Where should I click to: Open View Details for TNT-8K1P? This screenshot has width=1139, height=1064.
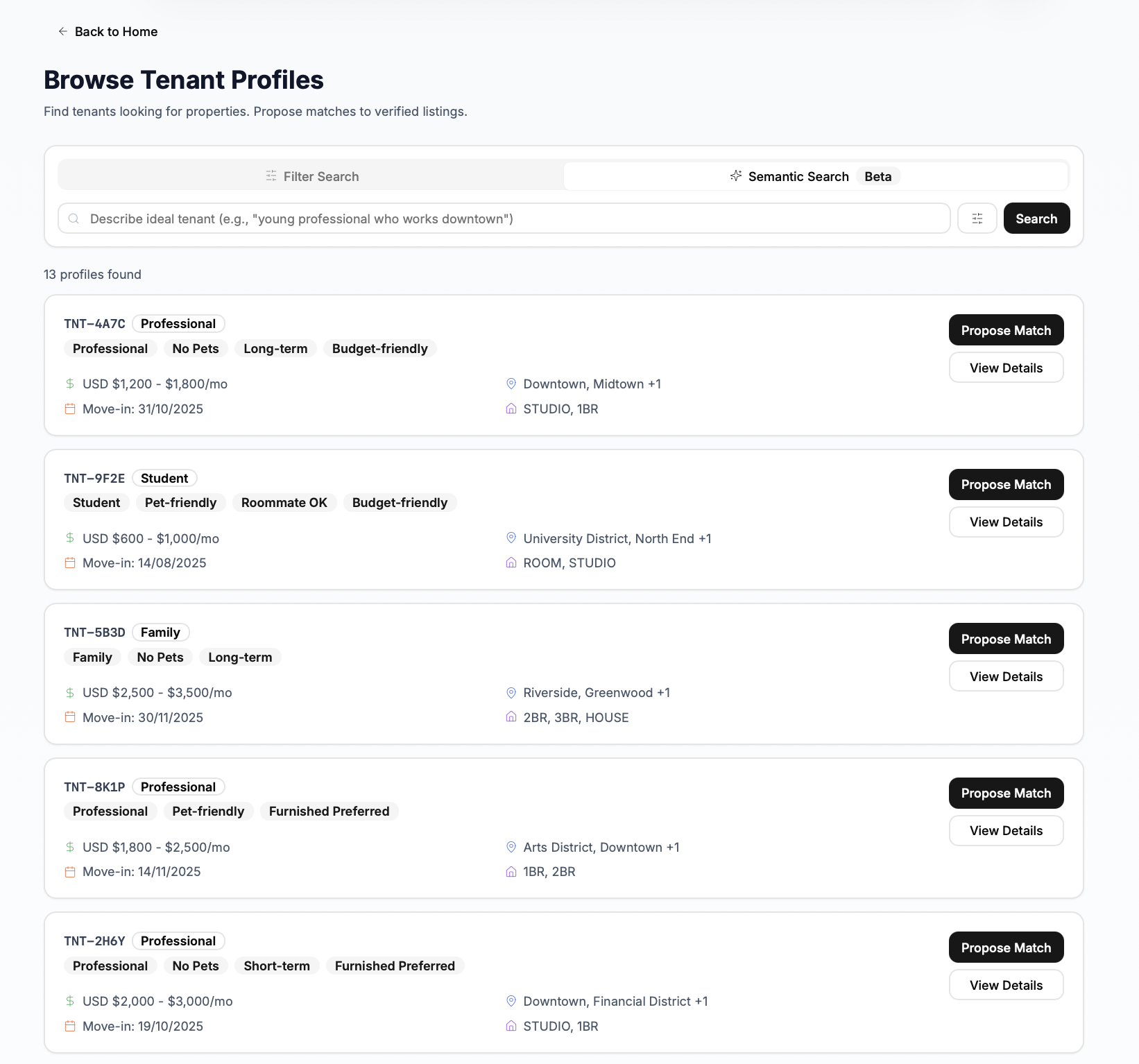coord(1006,831)
